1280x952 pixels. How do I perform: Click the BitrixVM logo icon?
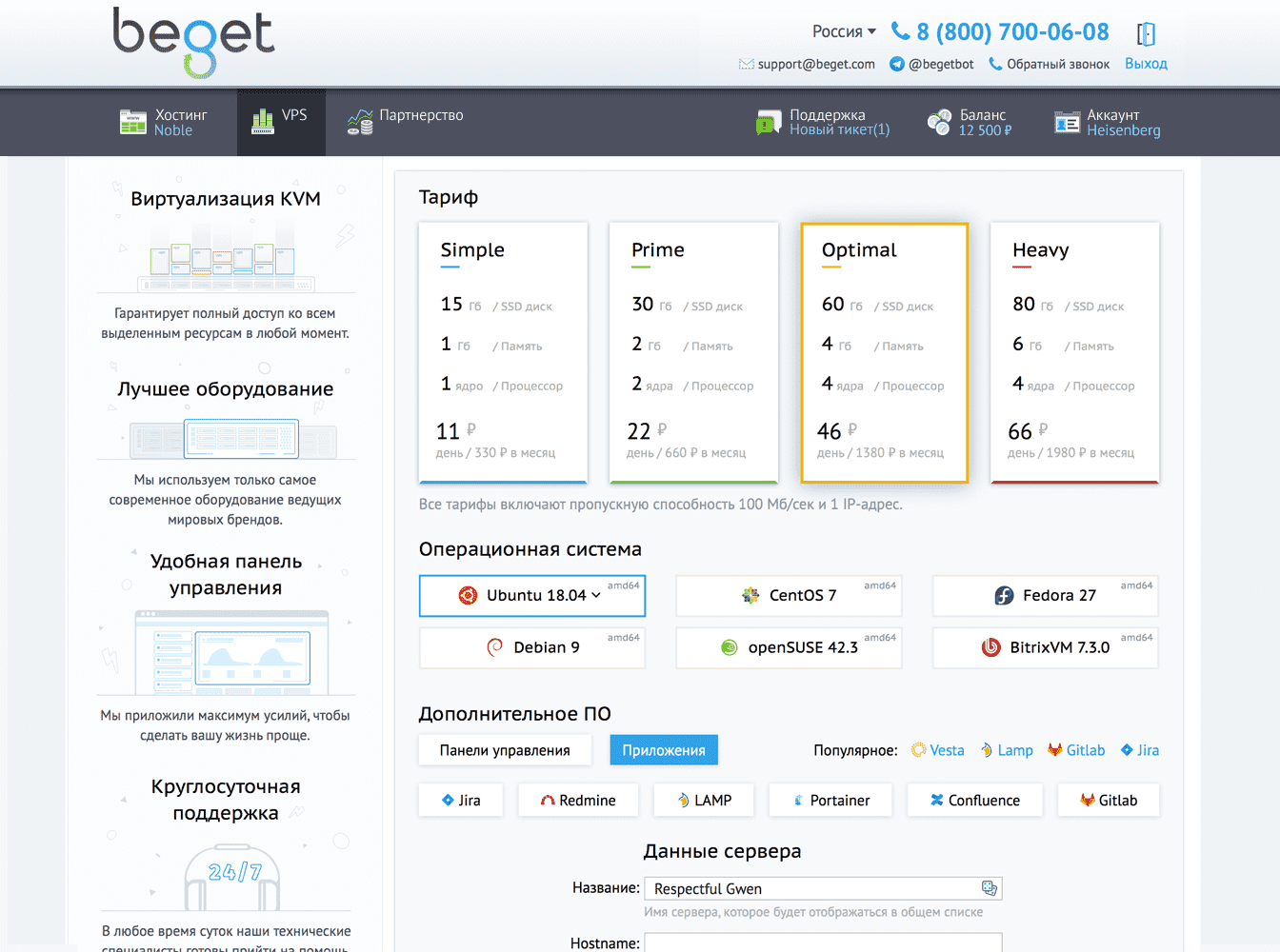(x=991, y=647)
